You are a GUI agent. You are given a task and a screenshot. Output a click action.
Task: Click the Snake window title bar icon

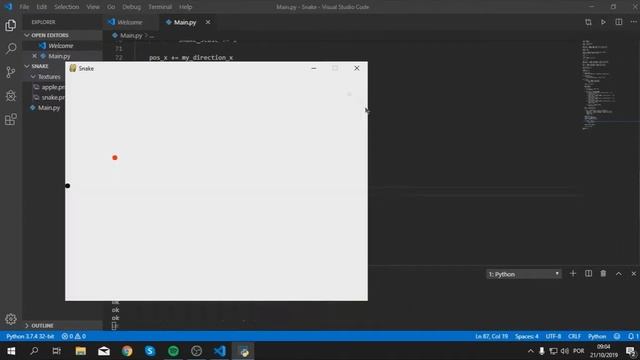click(73, 68)
